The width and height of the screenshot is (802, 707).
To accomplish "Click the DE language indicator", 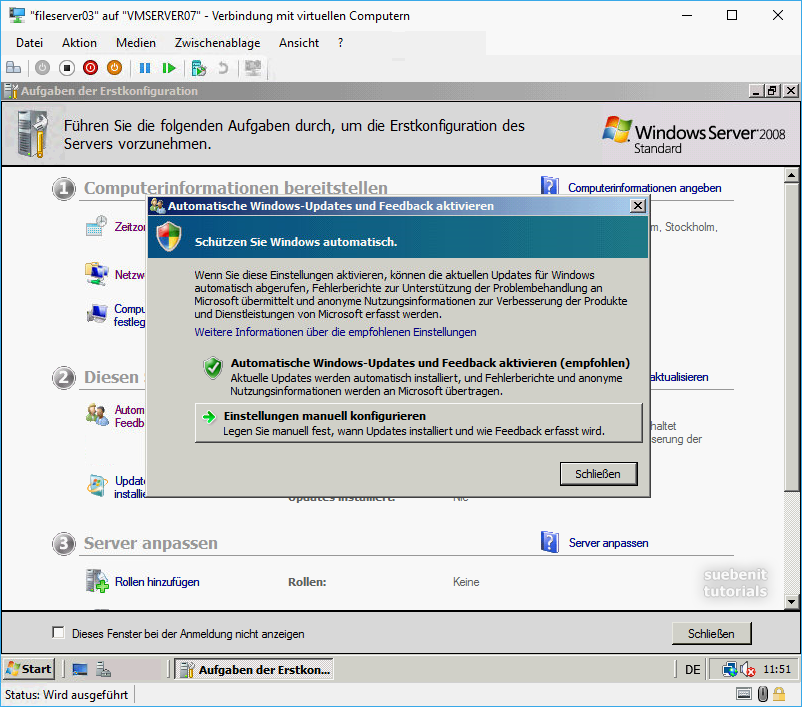I will coord(693,669).
